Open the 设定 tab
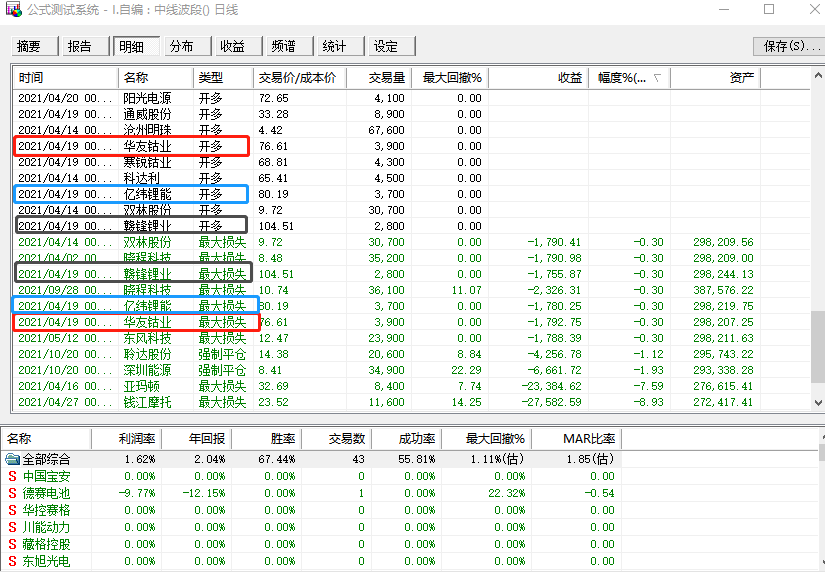This screenshot has height=573, width=825. point(386,47)
